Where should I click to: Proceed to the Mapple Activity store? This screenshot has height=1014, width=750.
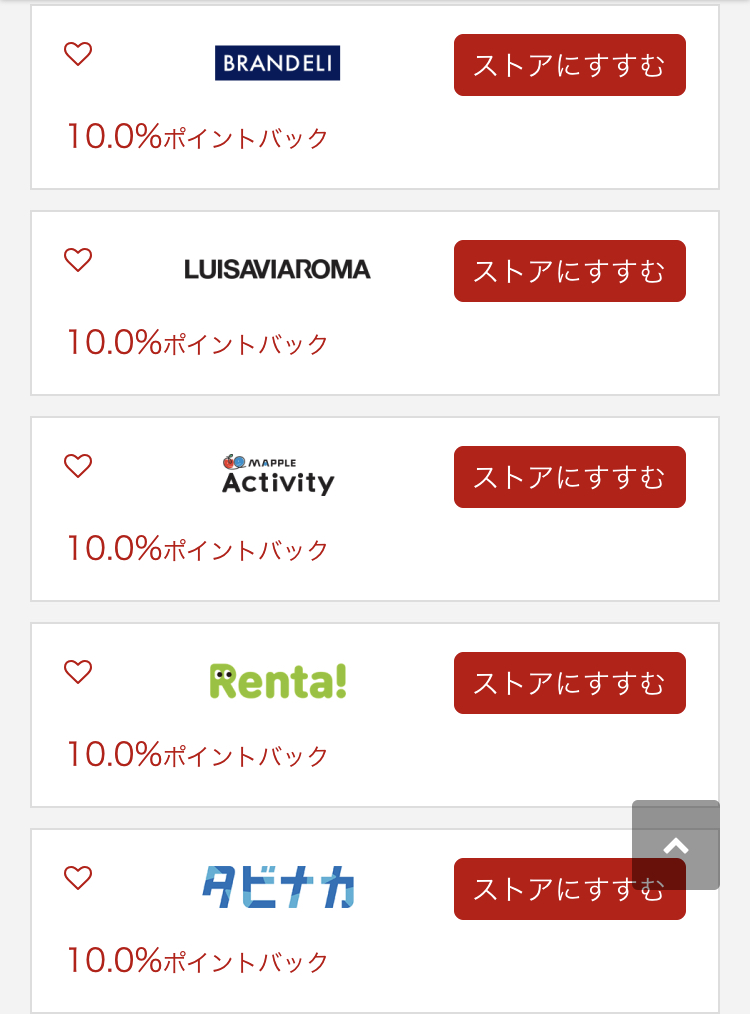[x=570, y=477]
